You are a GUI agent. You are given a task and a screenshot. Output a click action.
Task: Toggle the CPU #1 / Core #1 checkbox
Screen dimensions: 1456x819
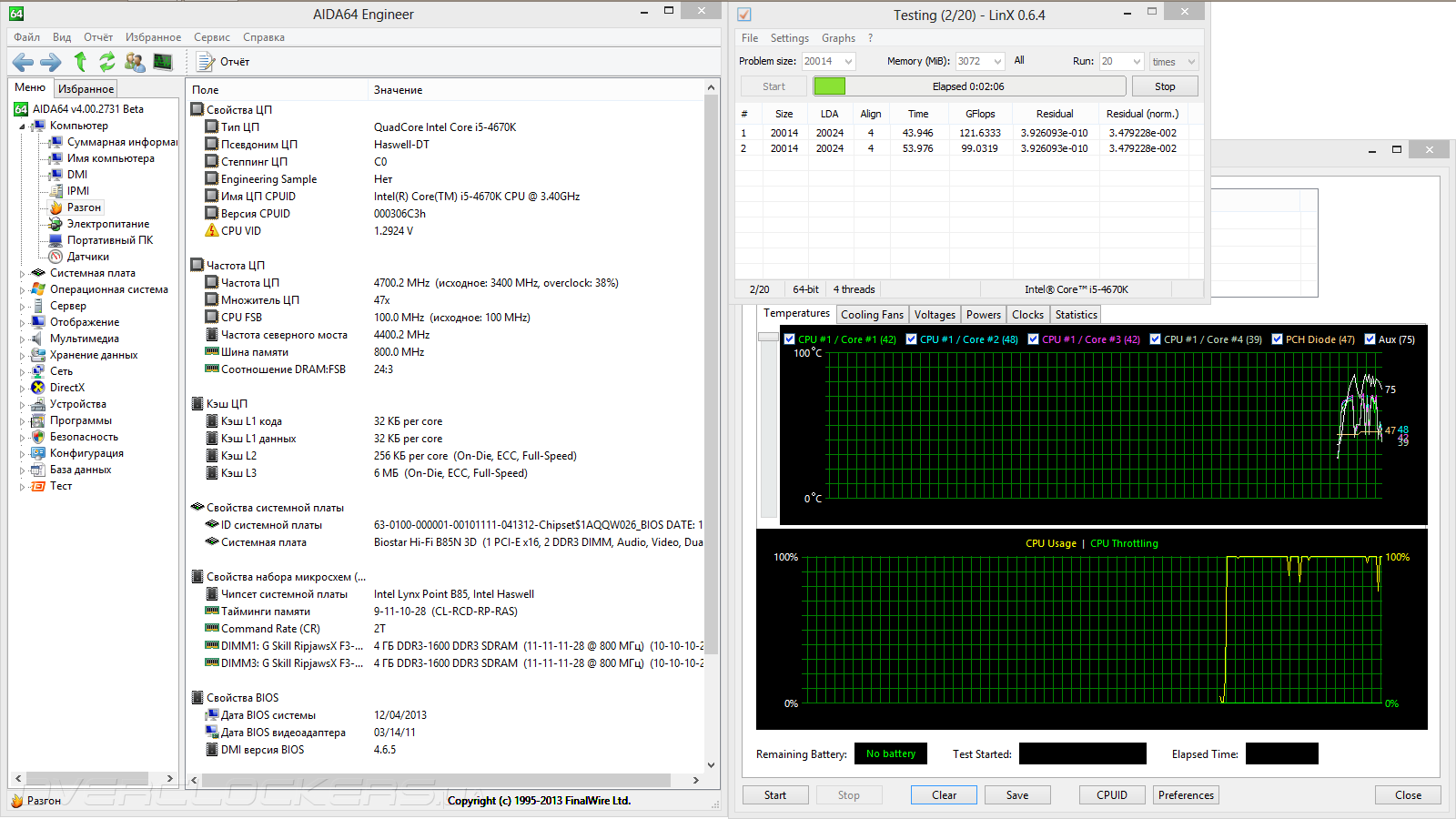pyautogui.click(x=790, y=339)
